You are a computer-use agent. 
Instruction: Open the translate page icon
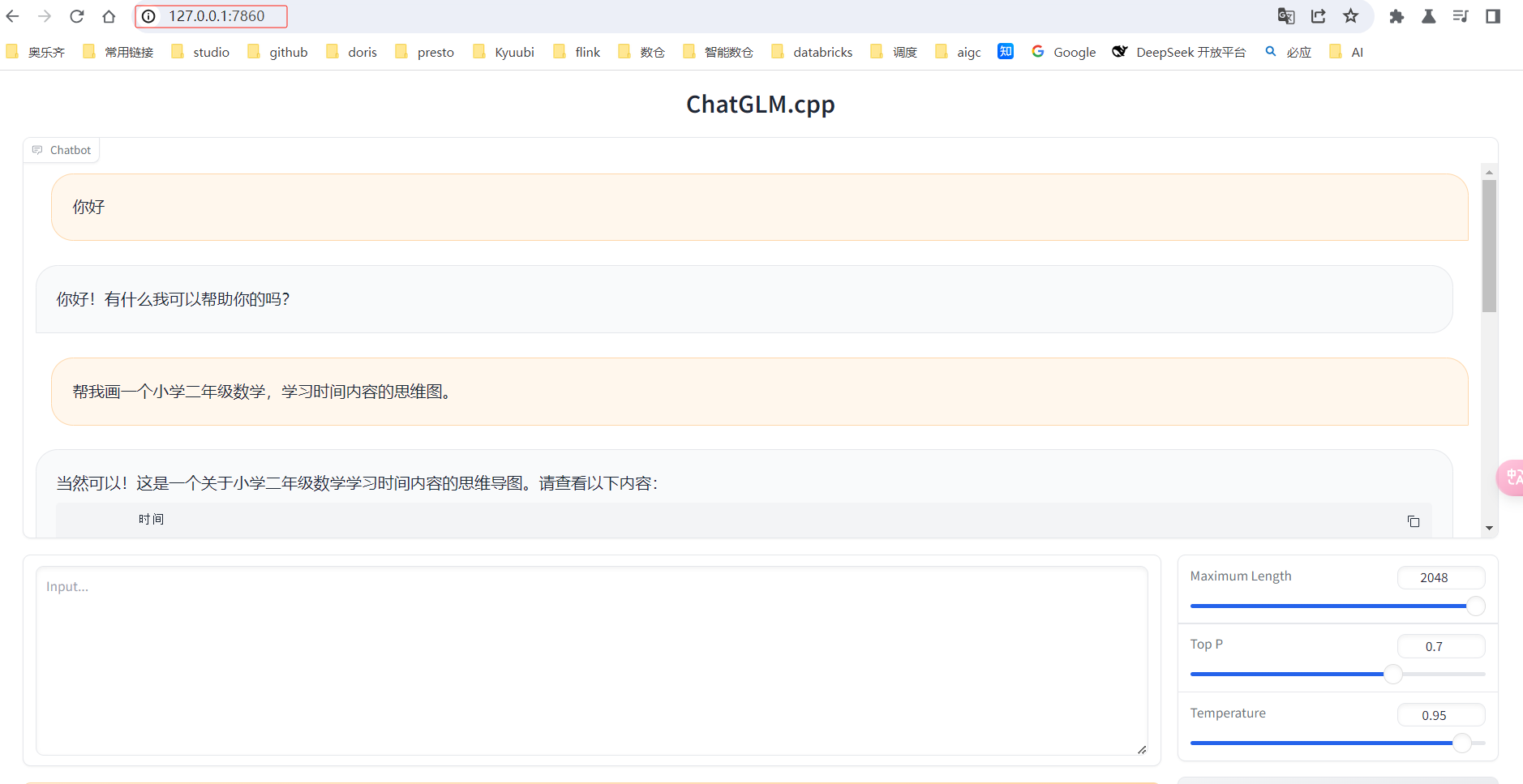pos(1286,16)
